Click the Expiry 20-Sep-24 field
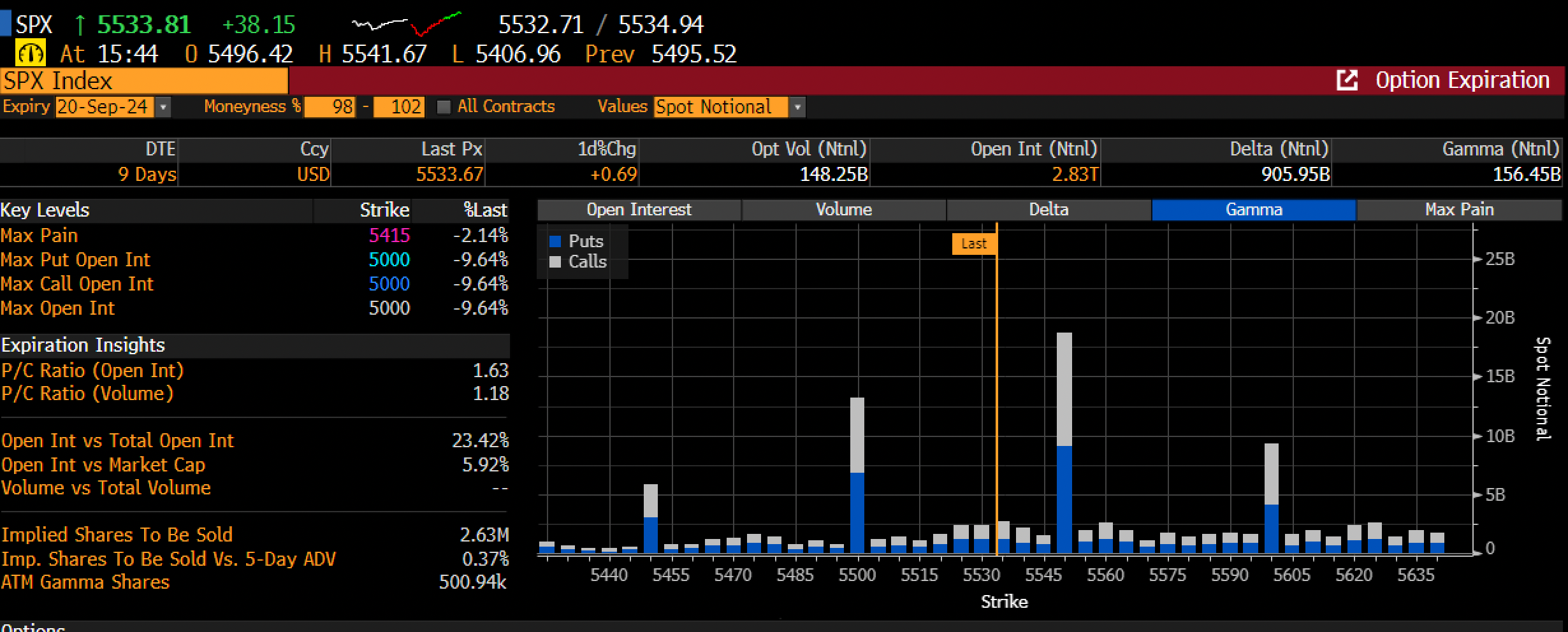This screenshot has width=1568, height=632. pyautogui.click(x=105, y=106)
